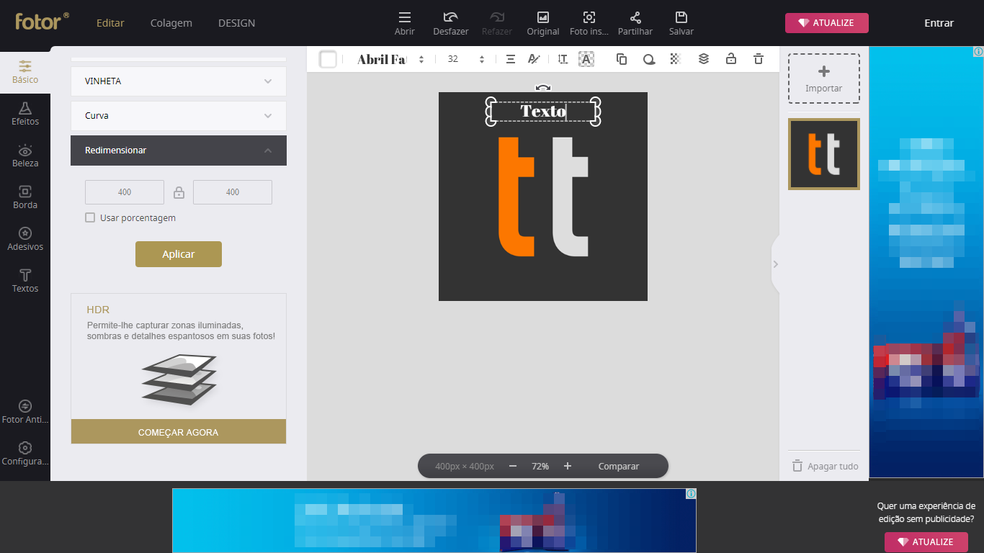984x553 pixels.
Task: Open the layer order options
Action: coord(703,59)
